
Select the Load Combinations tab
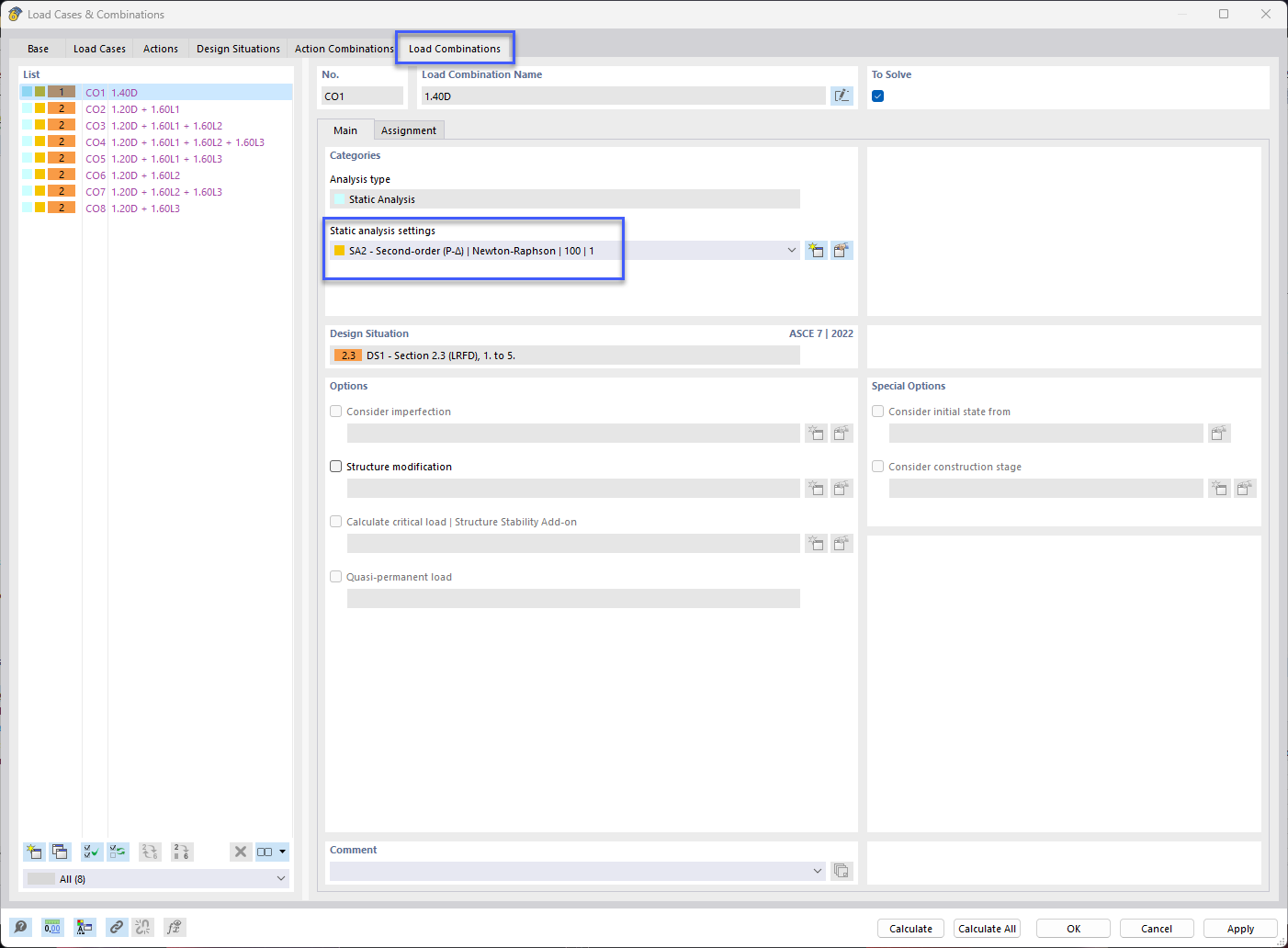pos(455,49)
